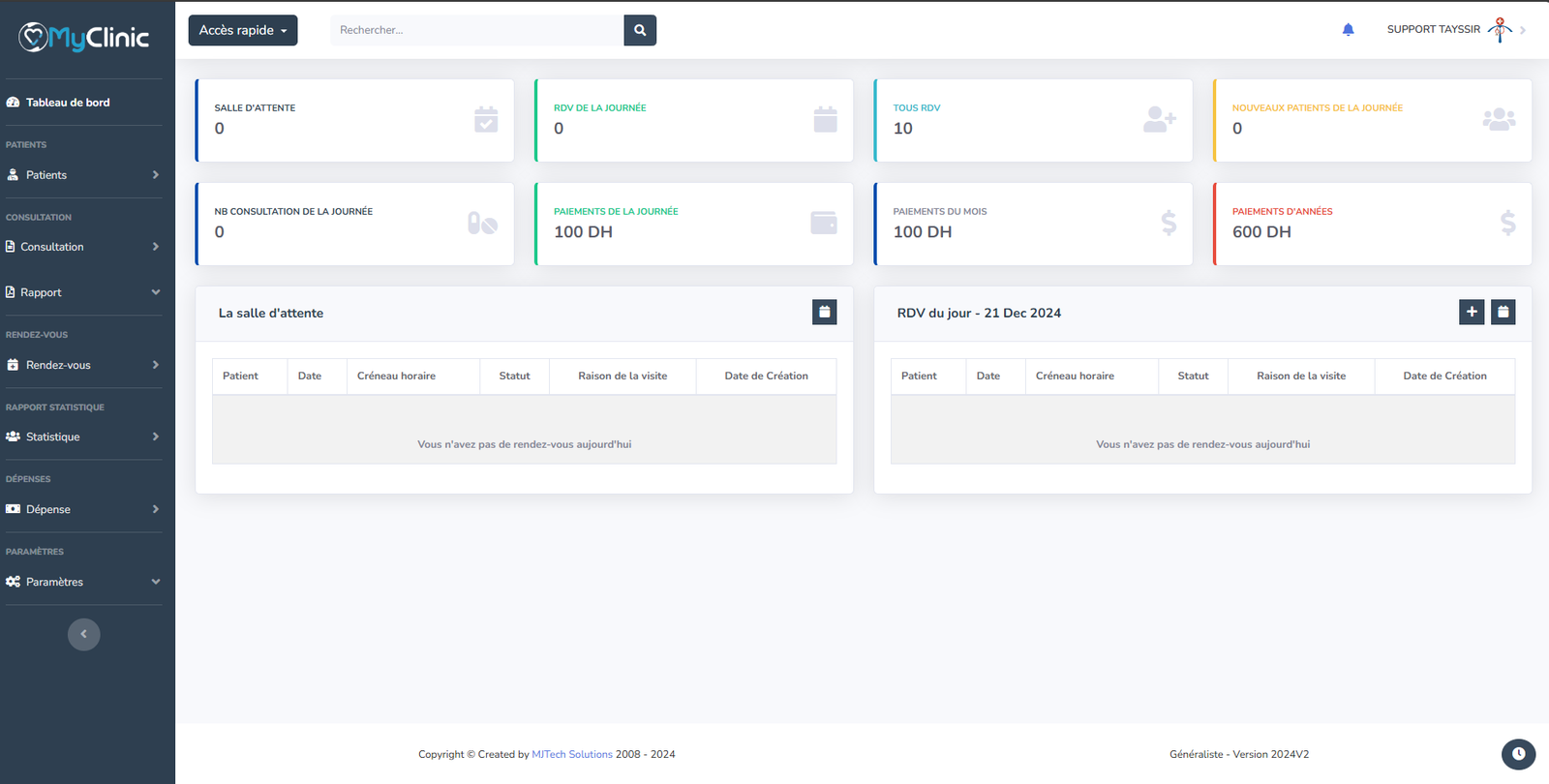Open Tableau de bord in sidebar
The height and width of the screenshot is (784, 1549).
68,103
